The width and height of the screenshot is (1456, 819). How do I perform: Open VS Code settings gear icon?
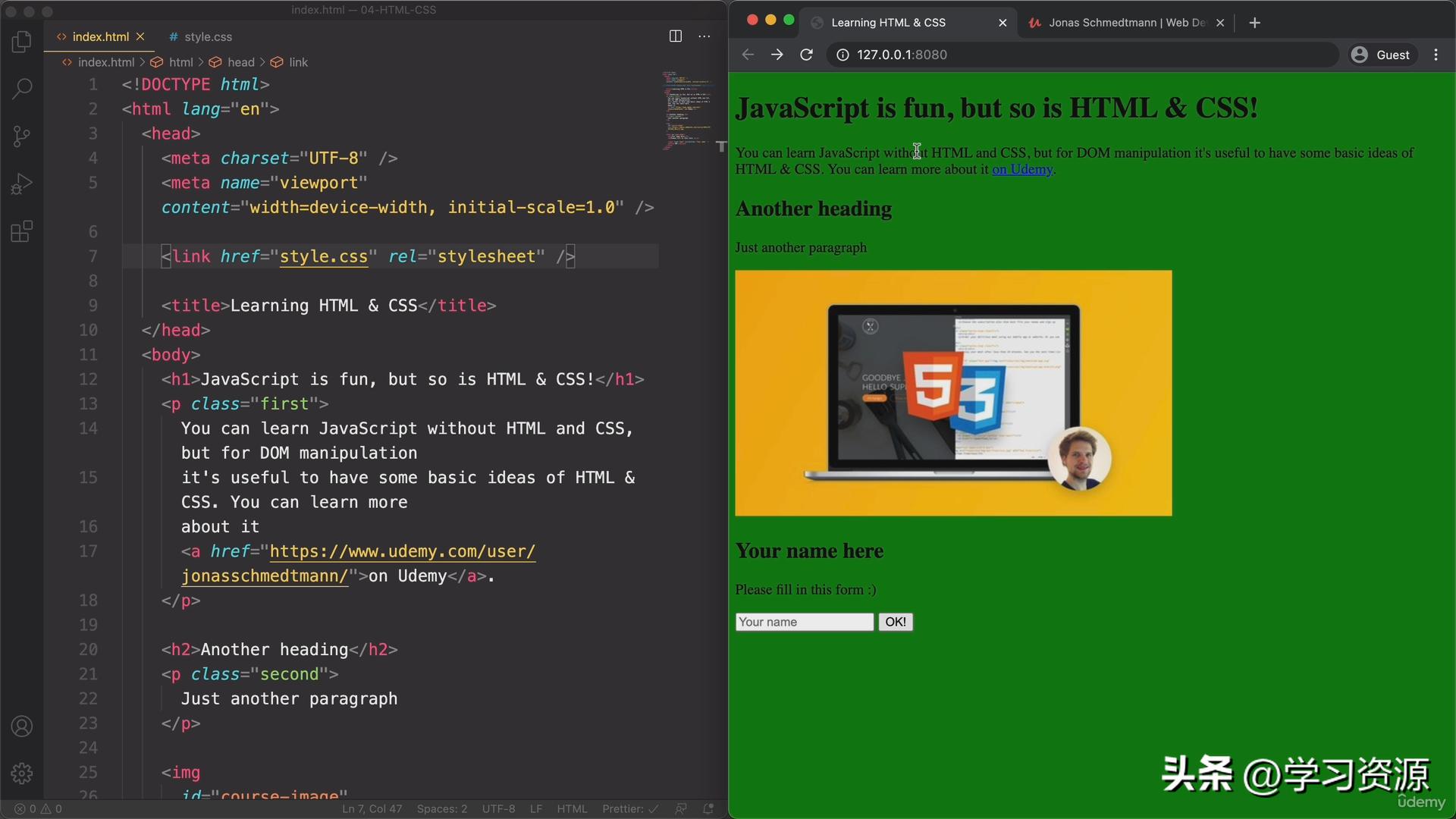pyautogui.click(x=21, y=773)
